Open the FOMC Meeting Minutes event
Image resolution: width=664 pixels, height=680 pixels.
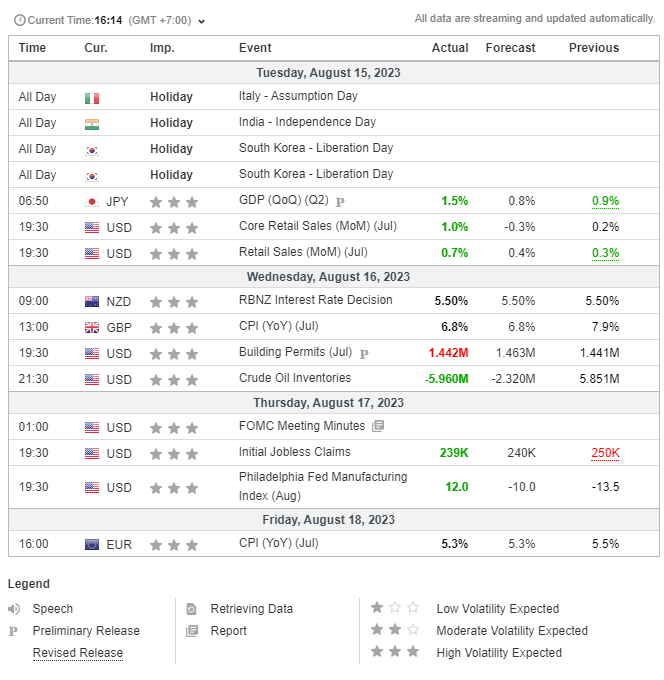point(302,426)
